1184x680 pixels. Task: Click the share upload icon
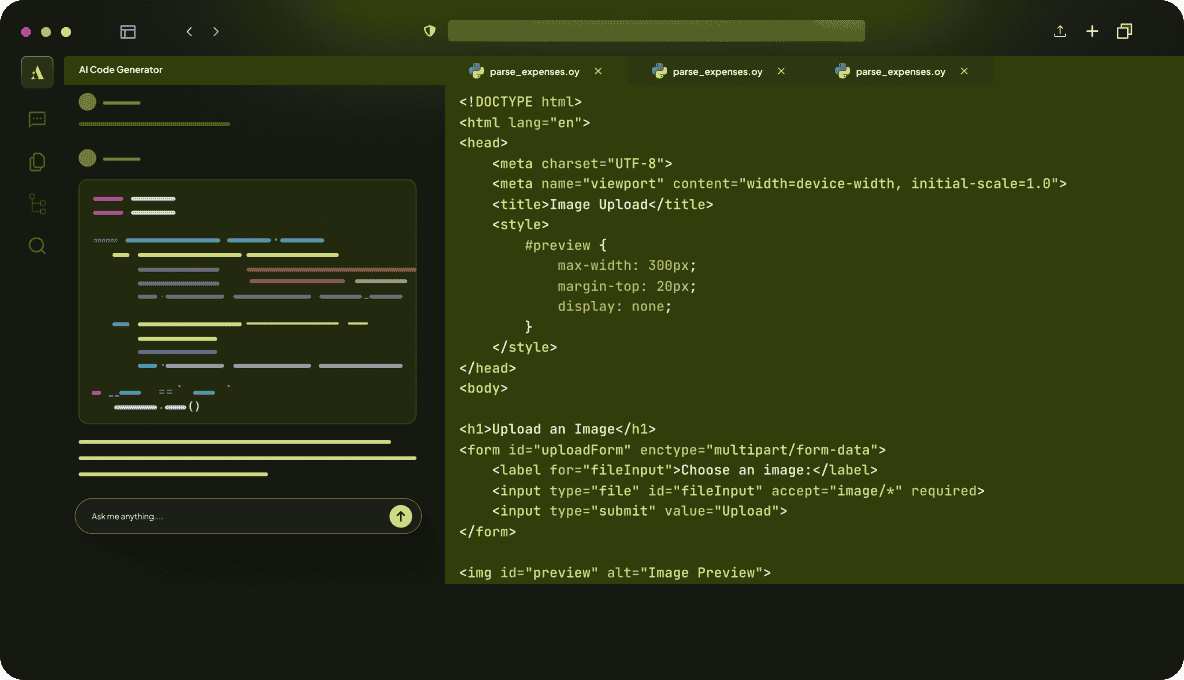(1060, 32)
